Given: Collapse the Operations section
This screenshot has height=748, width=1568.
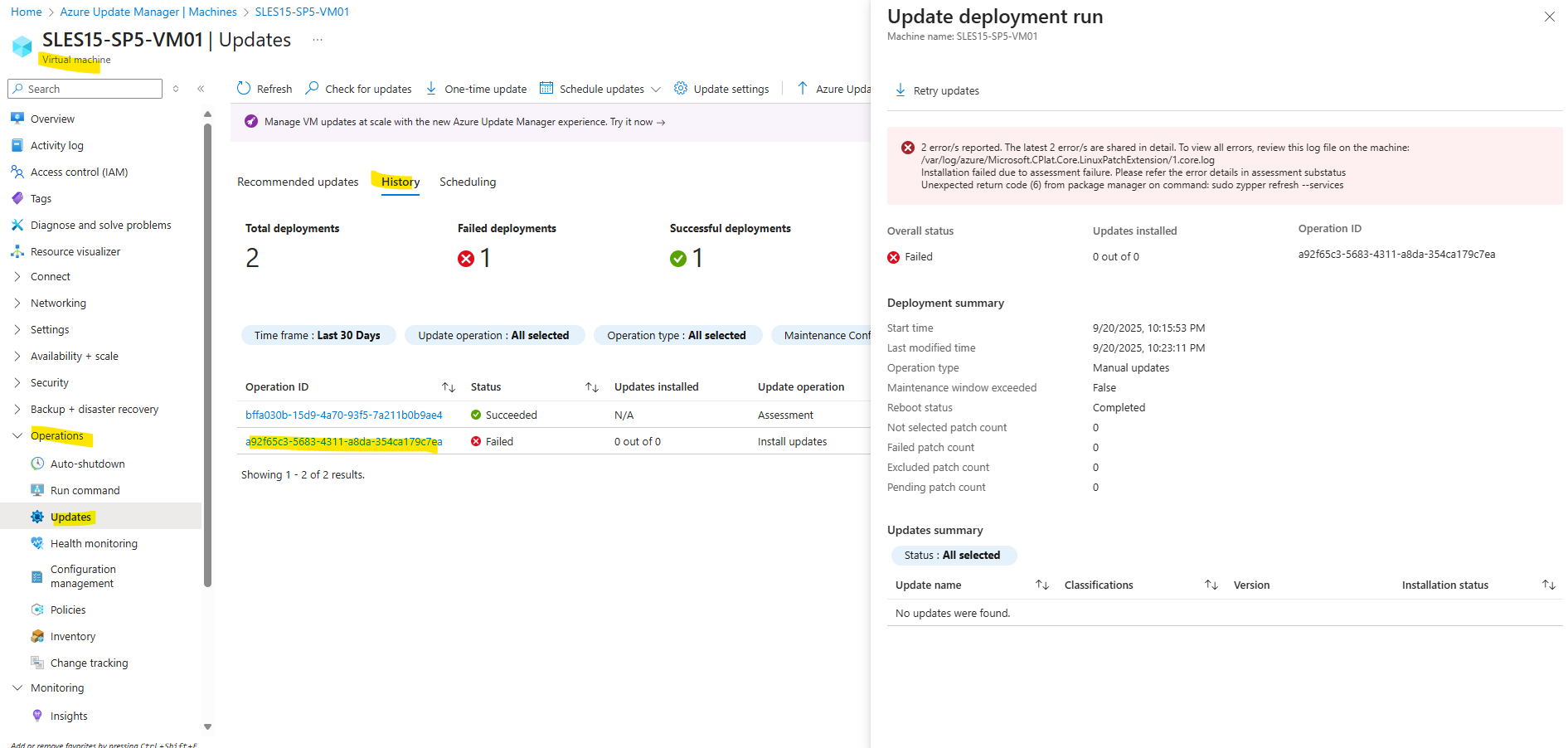Looking at the screenshot, I should 56,435.
